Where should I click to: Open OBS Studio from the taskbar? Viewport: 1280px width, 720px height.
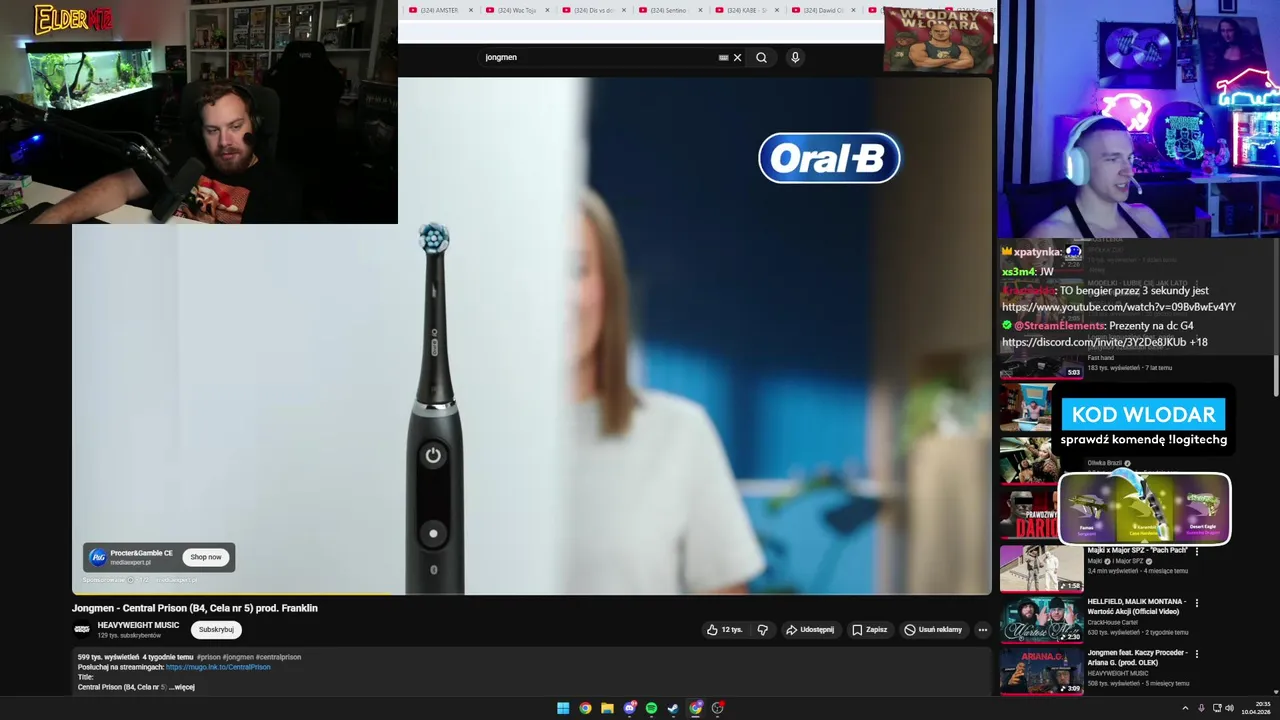point(718,708)
